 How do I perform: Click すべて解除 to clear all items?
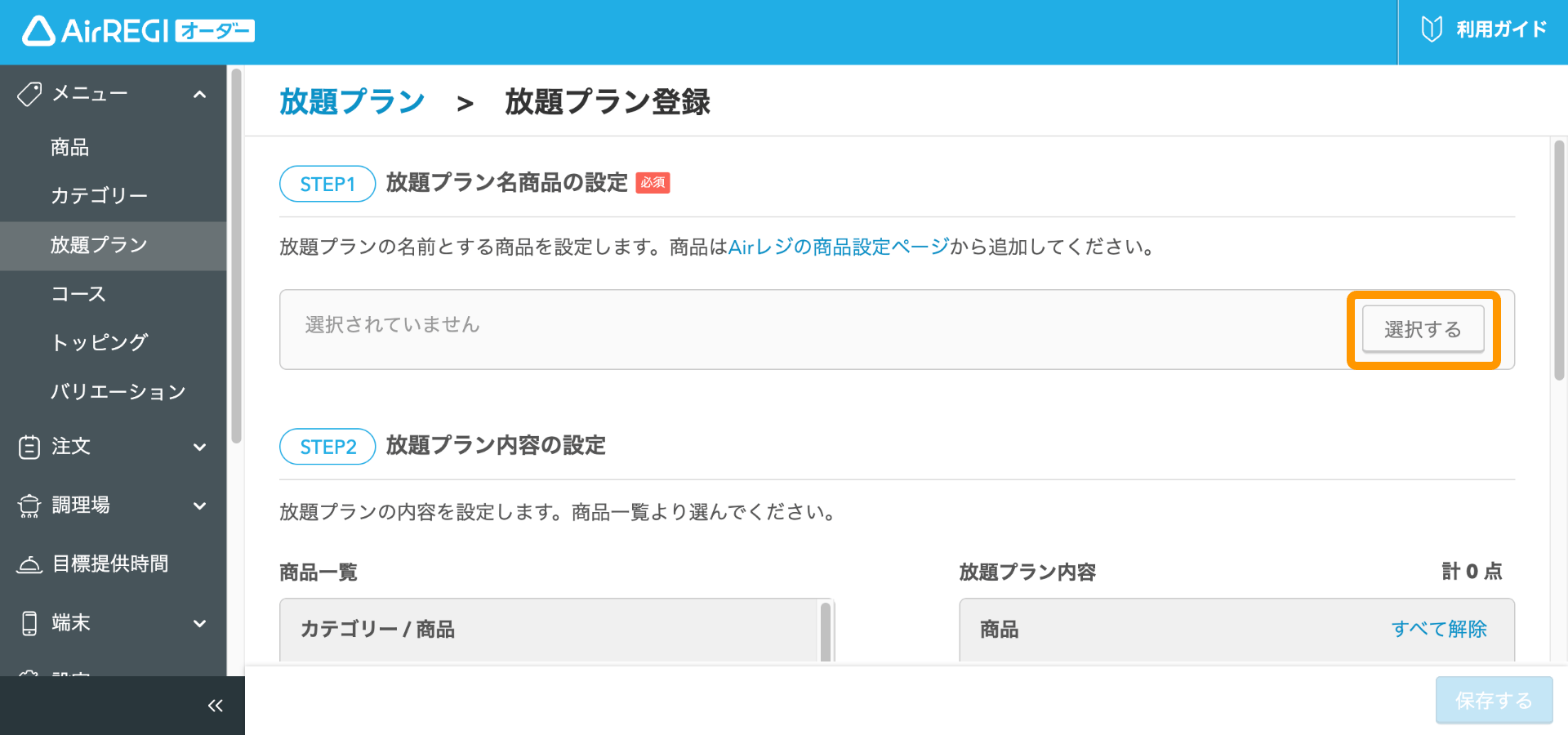1439,629
